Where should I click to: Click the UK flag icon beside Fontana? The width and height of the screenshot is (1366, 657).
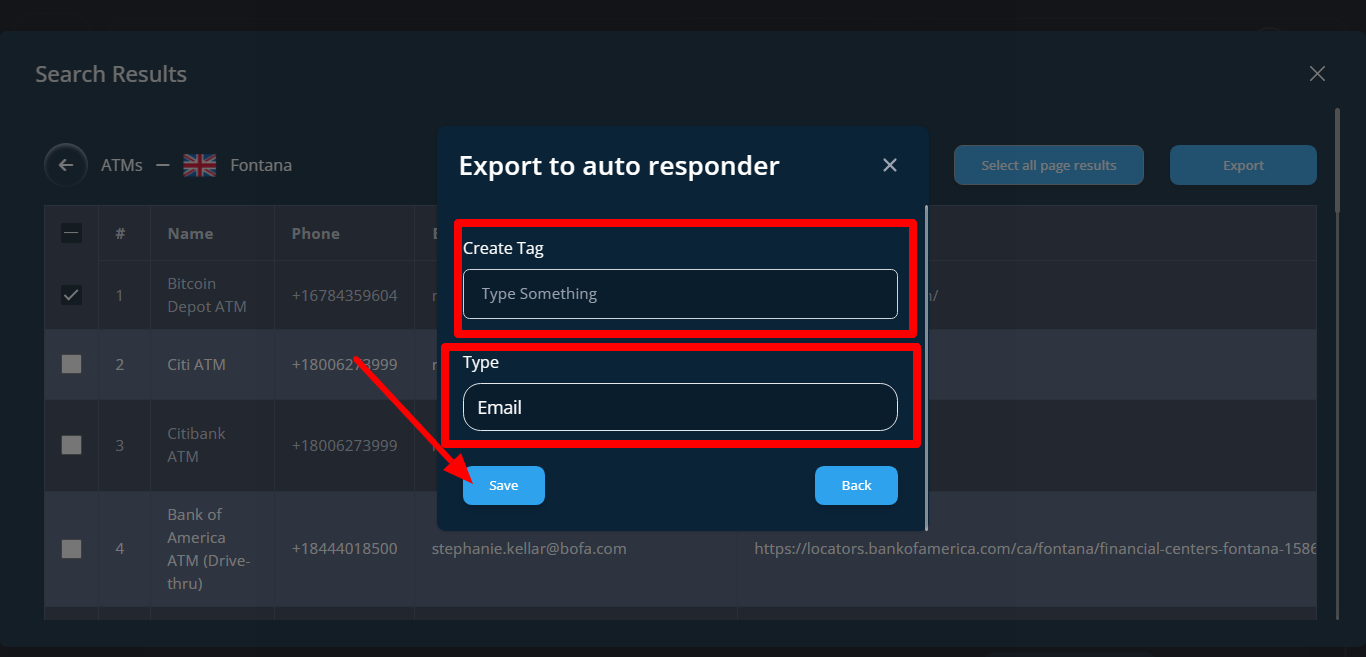[200, 165]
